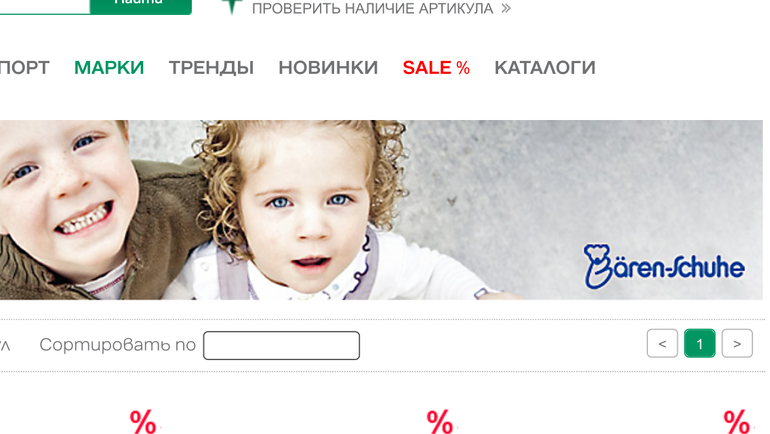Go to next page with > arrow
This screenshot has width=770, height=434.
(737, 343)
